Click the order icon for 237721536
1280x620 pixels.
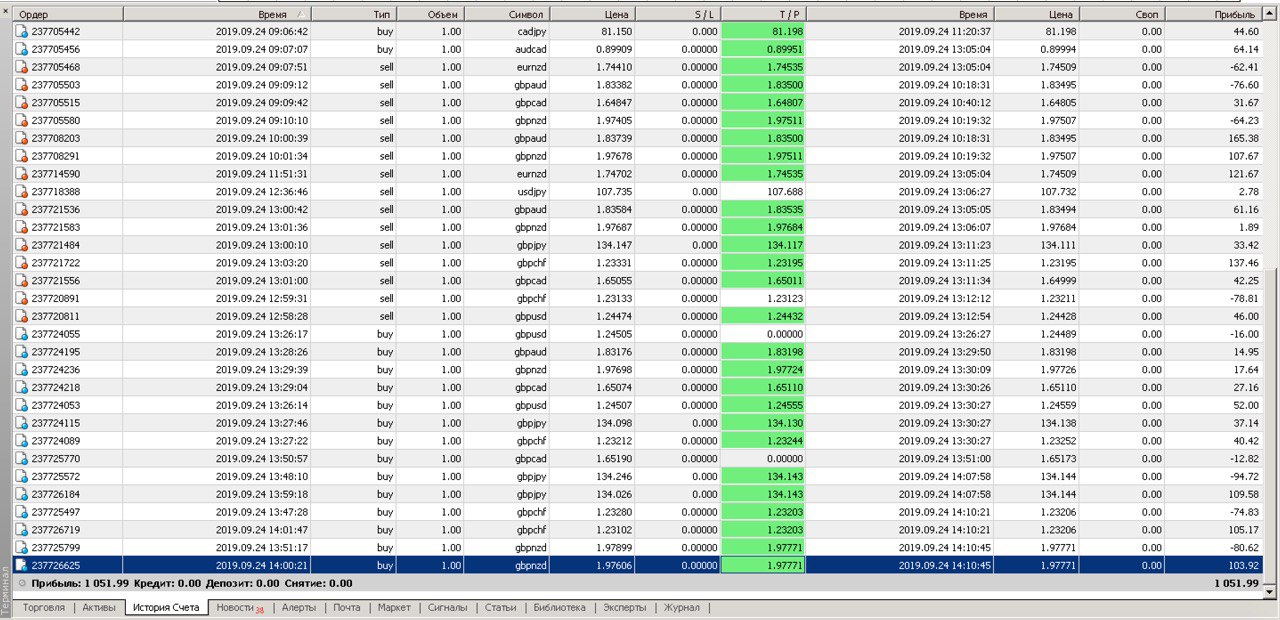point(21,209)
